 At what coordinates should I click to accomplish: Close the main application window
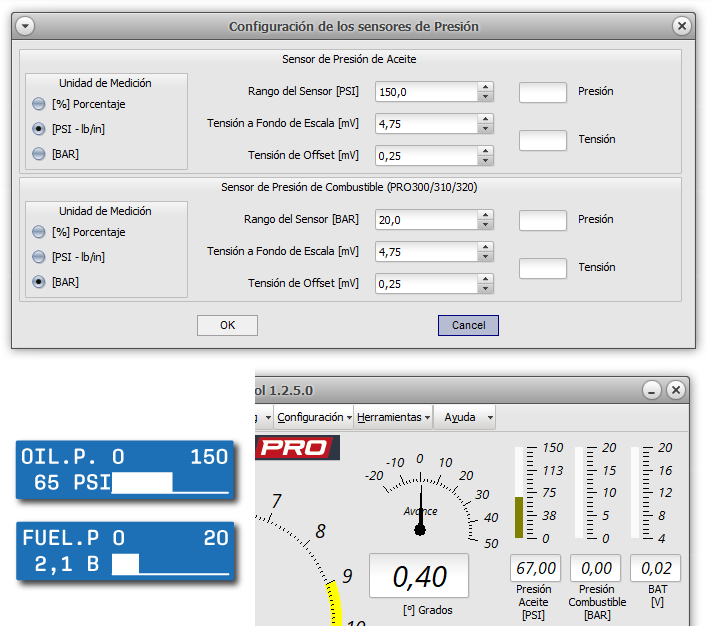click(x=676, y=390)
